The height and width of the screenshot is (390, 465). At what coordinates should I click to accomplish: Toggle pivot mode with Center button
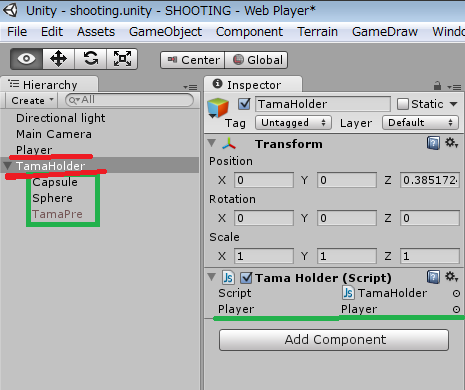[x=193, y=60]
